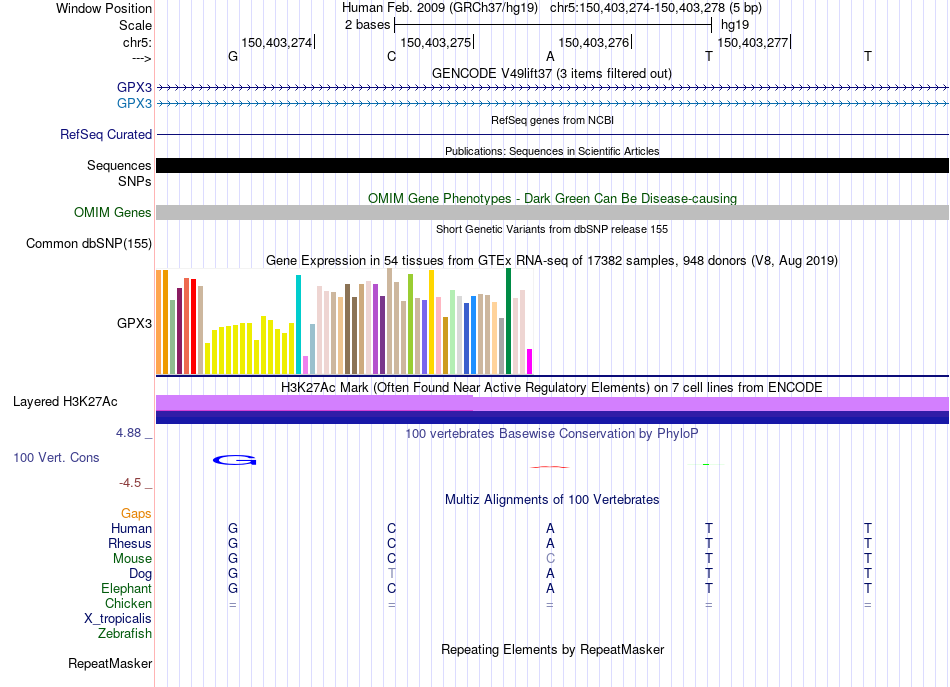Open the light blue GPX3 GENCODE label
The height and width of the screenshot is (687, 950).
(x=135, y=103)
